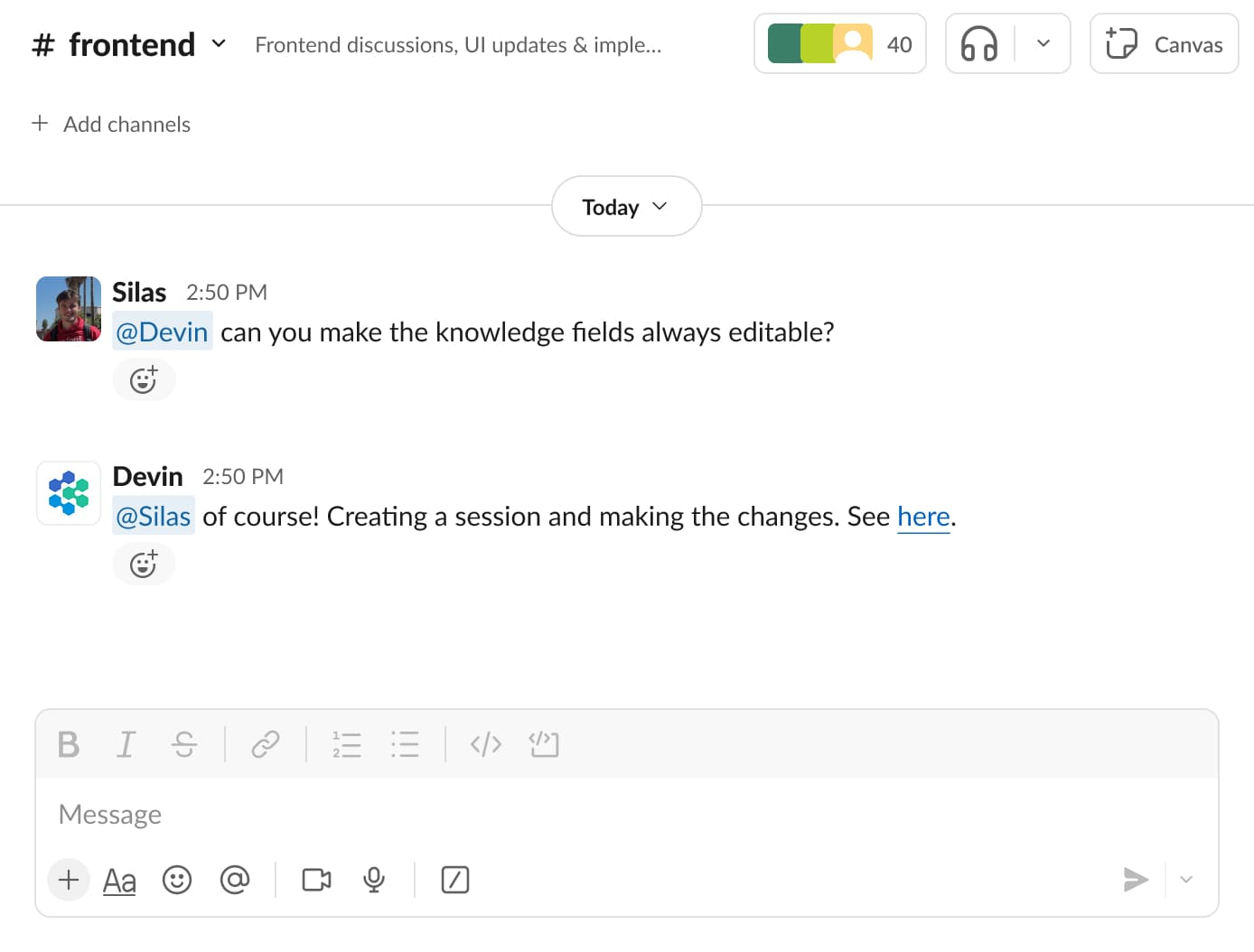Open the channel Canvas
1254x952 pixels.
click(1164, 43)
